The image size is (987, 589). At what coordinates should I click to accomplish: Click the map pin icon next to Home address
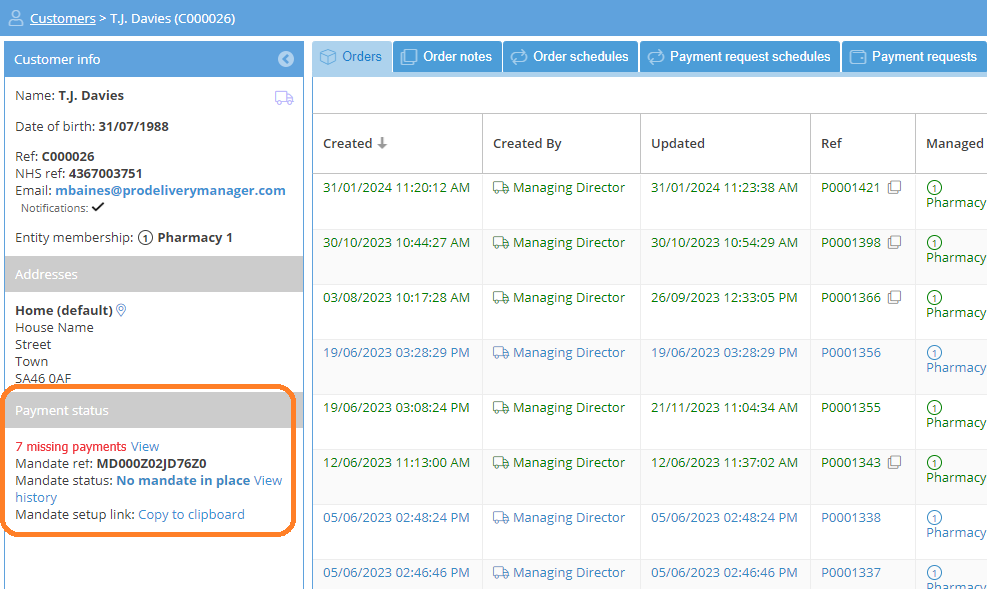(122, 311)
